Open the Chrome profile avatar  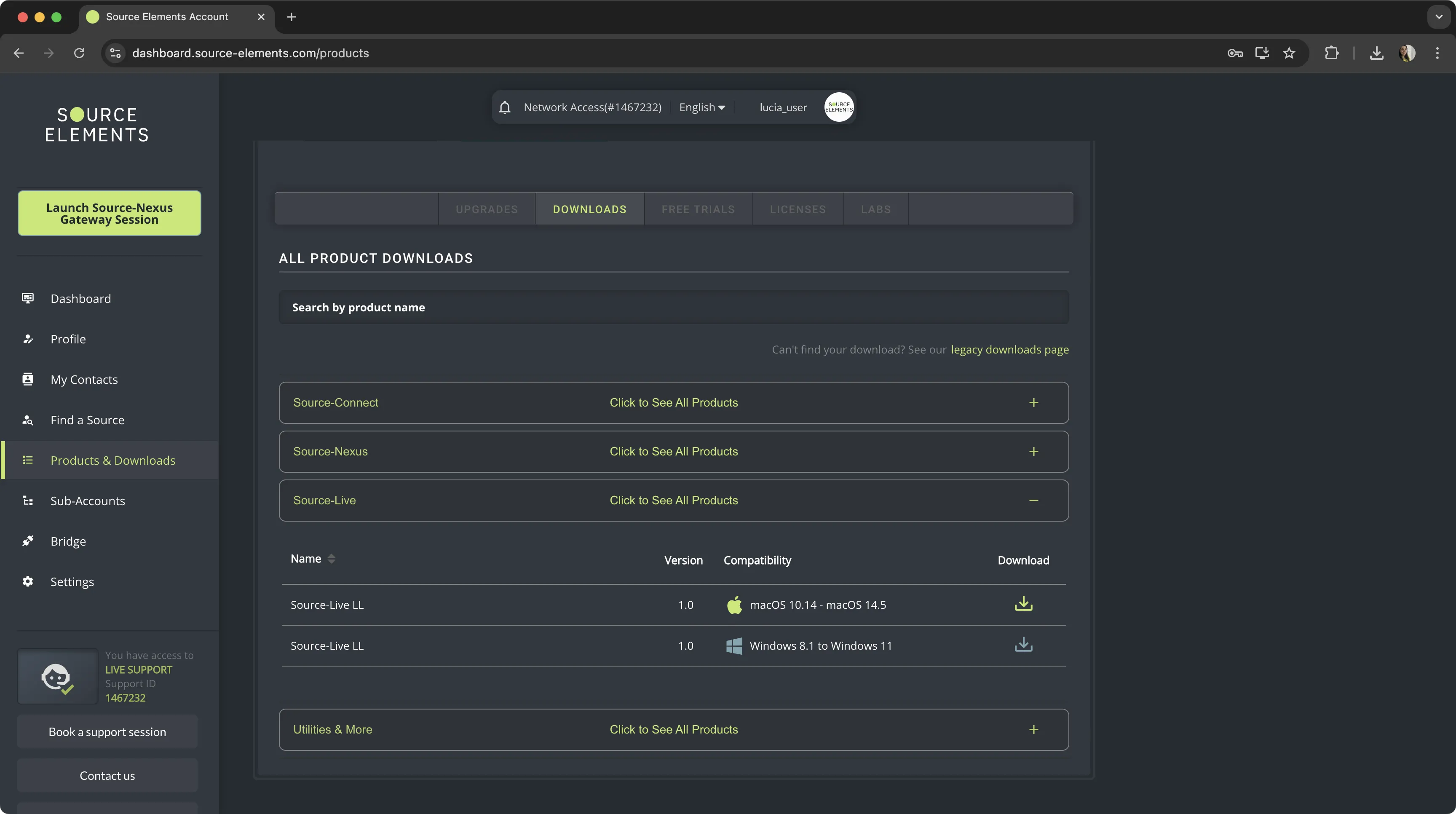point(1407,53)
